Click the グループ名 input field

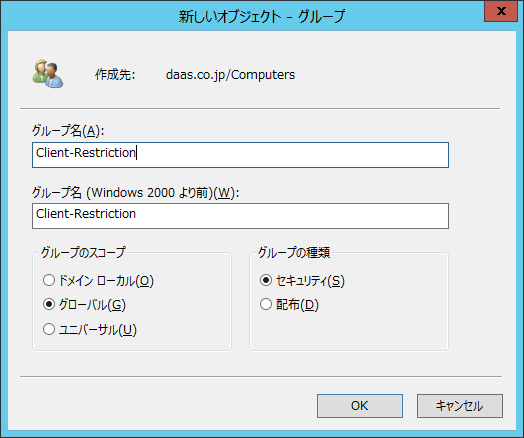click(x=240, y=155)
